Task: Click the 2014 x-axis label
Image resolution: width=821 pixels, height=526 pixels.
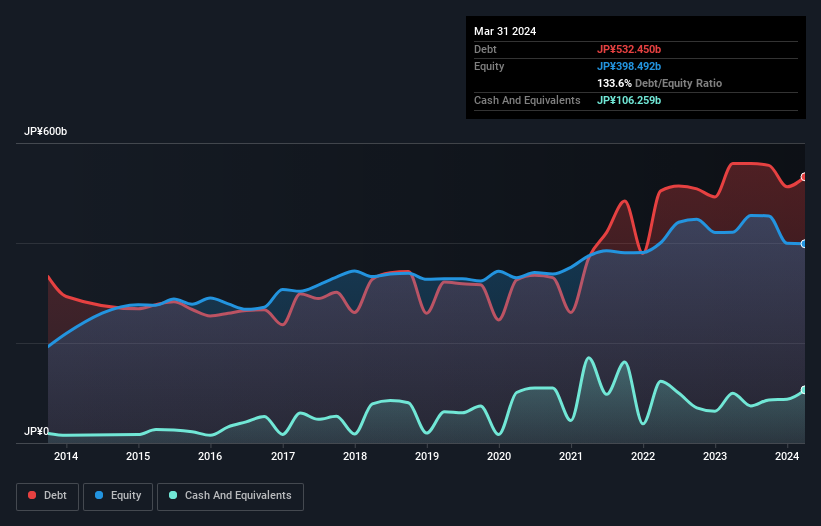Action: click(x=66, y=457)
